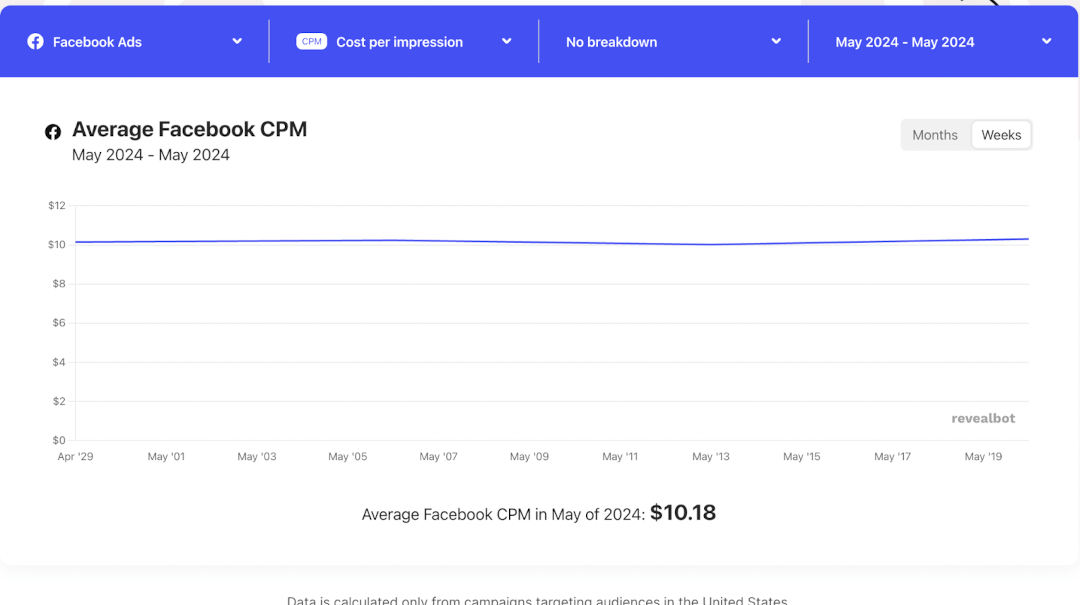
Task: Click the May '09 x-axis label
Action: coord(529,456)
